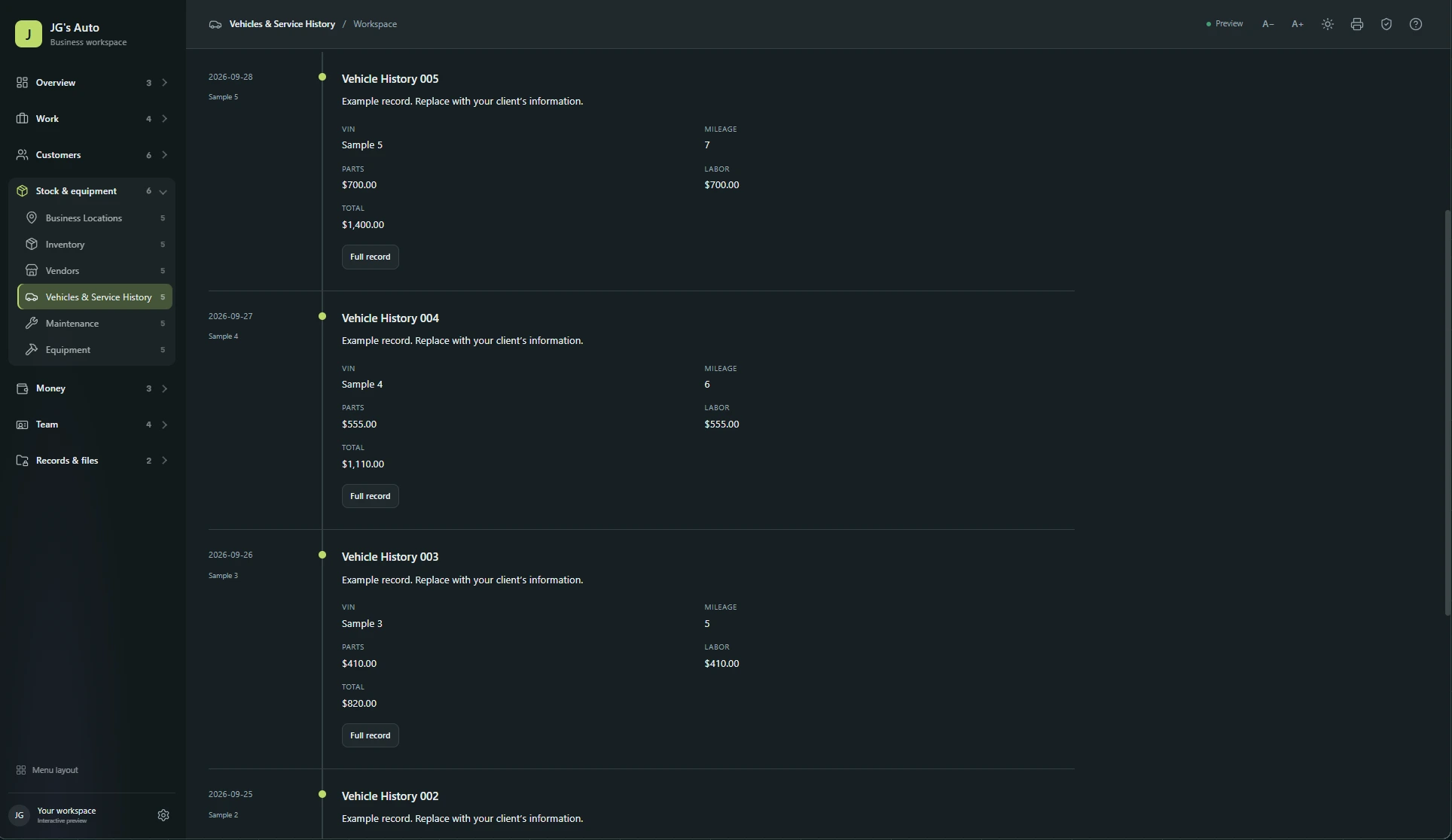Open workspace settings gear icon
The width and height of the screenshot is (1452, 840).
(163, 815)
